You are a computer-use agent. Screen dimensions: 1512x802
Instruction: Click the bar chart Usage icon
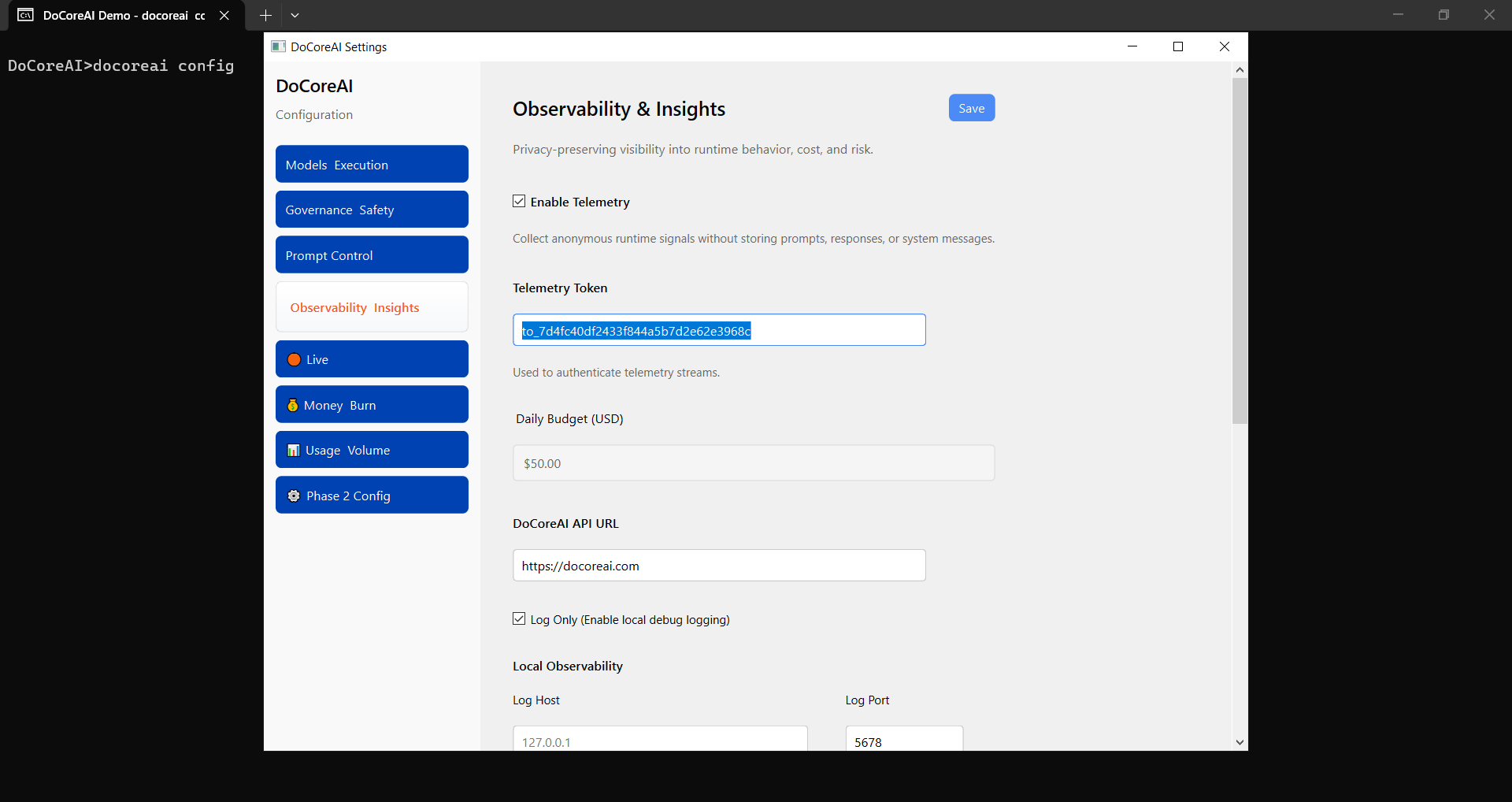click(294, 450)
